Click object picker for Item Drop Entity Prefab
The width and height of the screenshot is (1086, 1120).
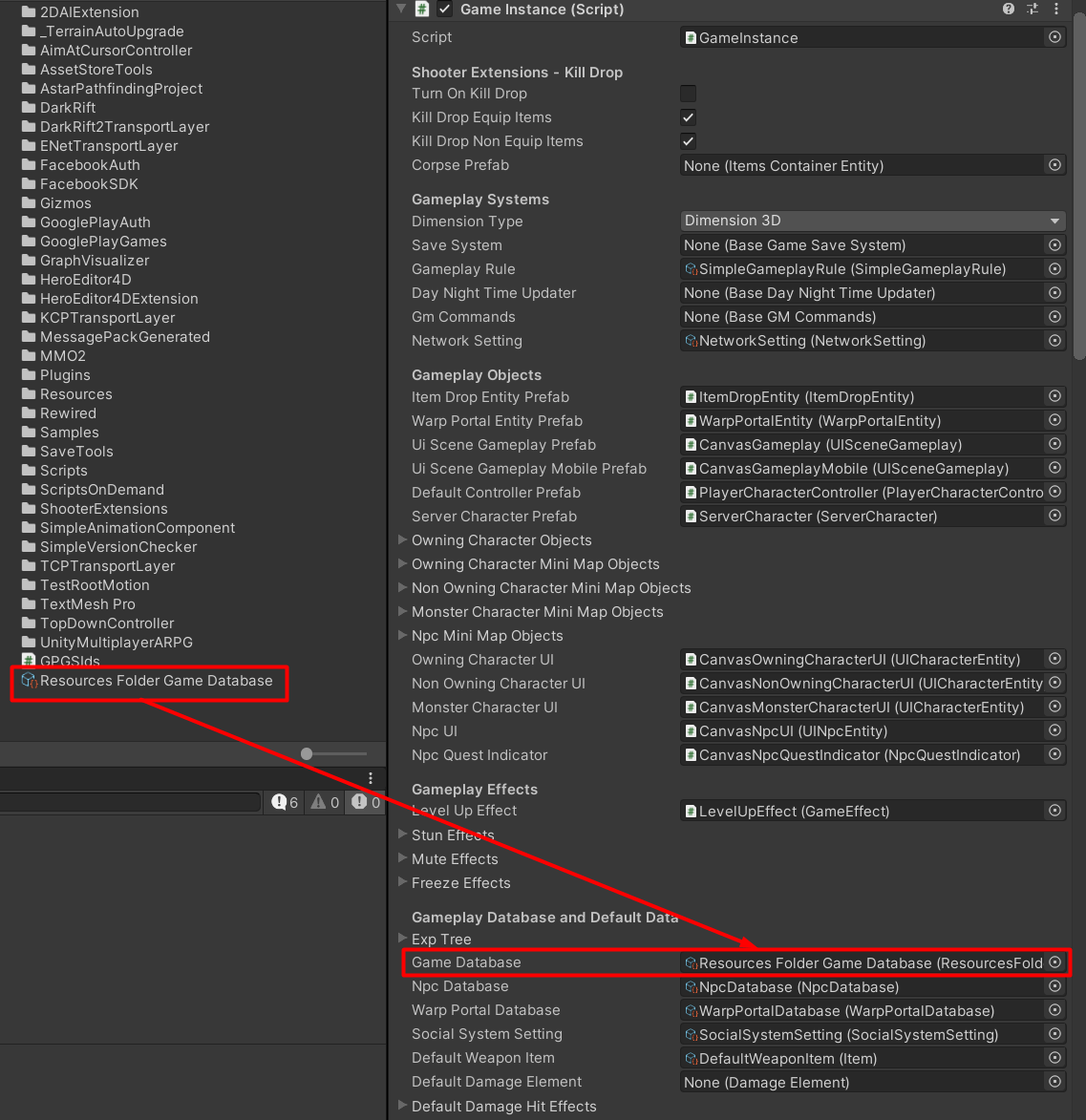click(1054, 396)
